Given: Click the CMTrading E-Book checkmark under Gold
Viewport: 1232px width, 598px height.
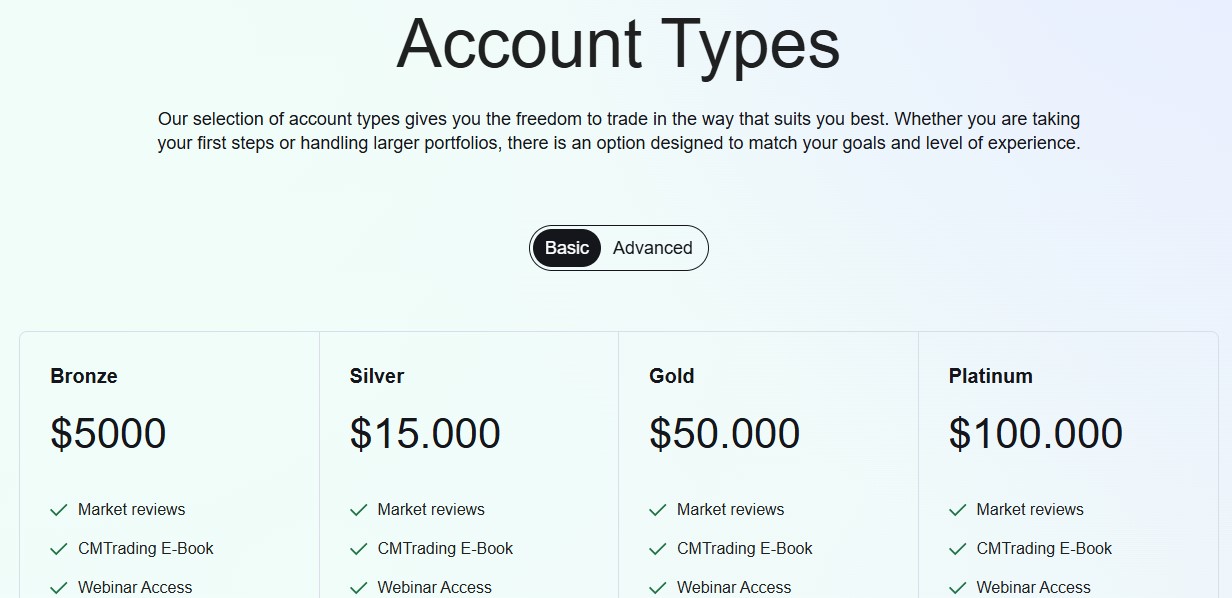Looking at the screenshot, I should (x=658, y=548).
